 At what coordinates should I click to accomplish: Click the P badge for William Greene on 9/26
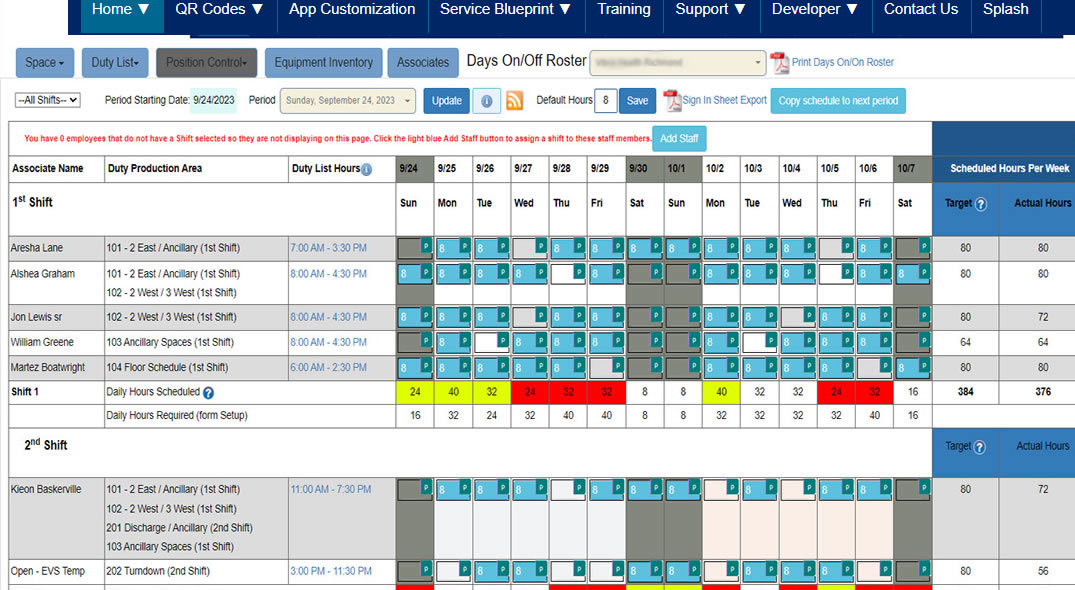tap(502, 338)
